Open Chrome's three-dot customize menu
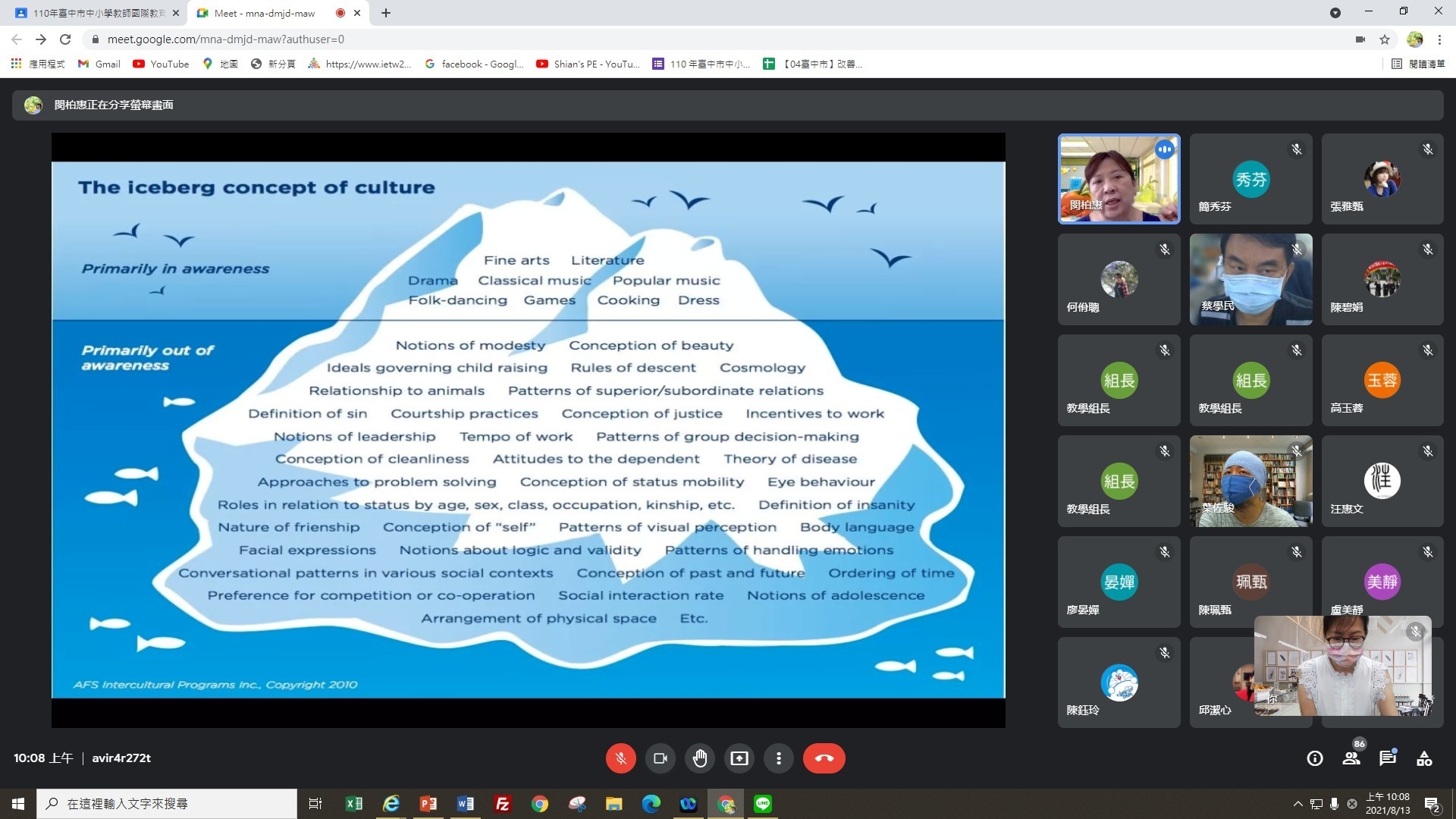The width and height of the screenshot is (1456, 819). click(x=1439, y=39)
